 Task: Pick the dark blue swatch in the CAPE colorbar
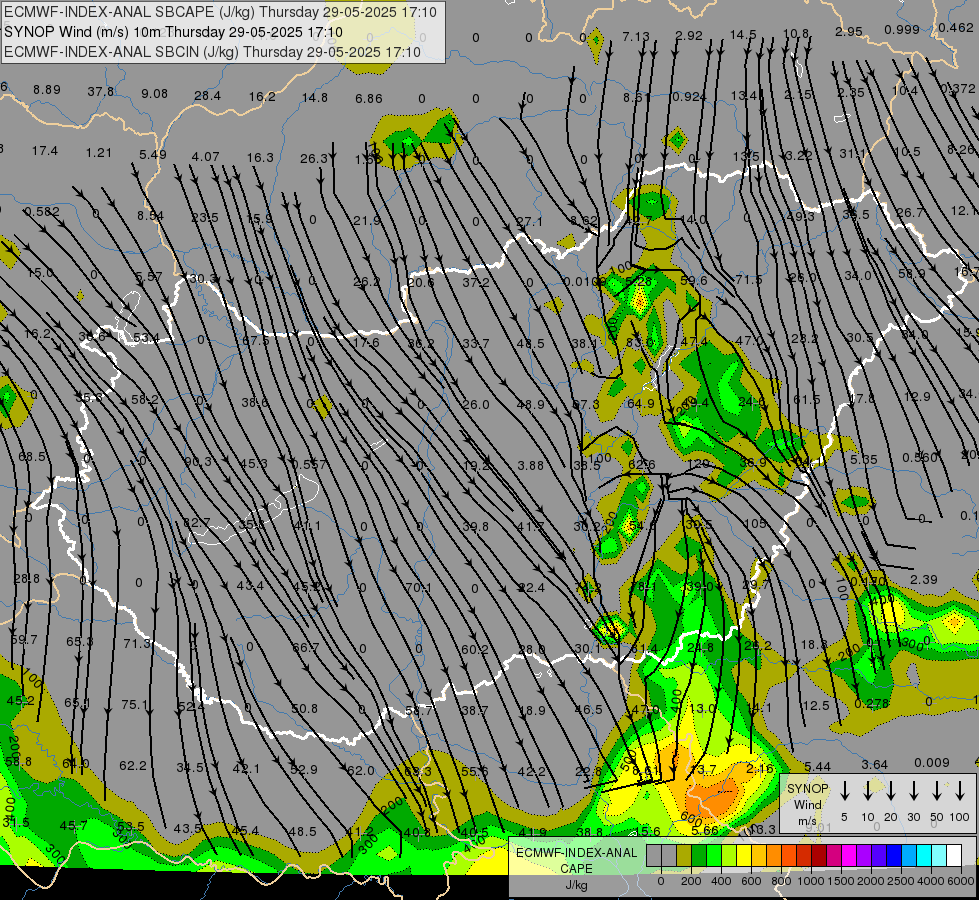click(x=893, y=855)
